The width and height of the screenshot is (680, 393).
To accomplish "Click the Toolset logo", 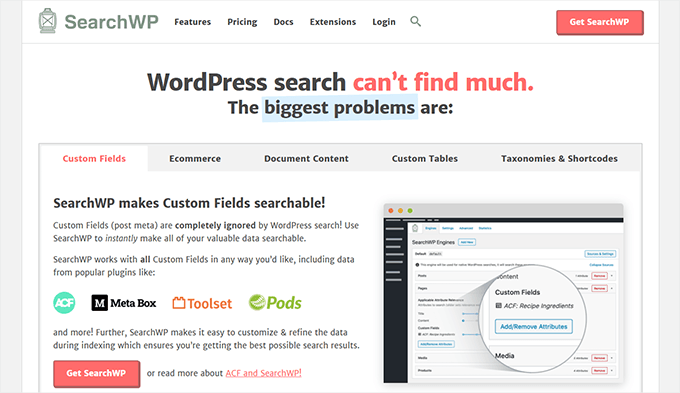I will 202,303.
